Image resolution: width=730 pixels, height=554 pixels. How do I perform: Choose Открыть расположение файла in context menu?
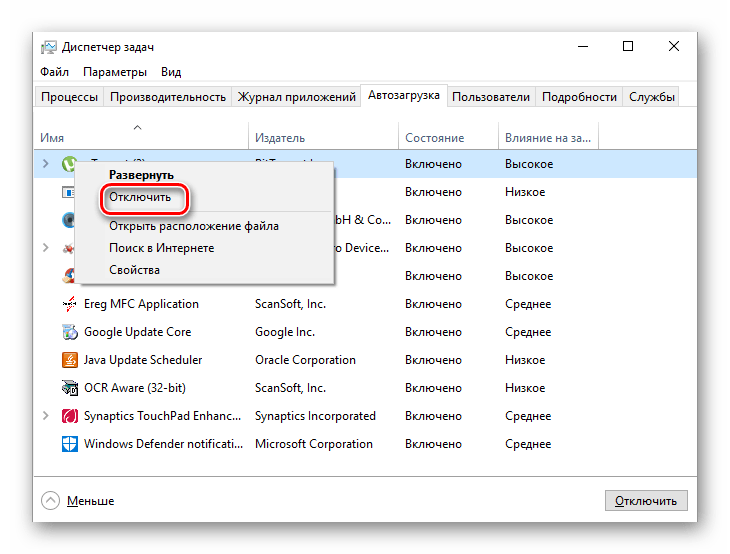point(194,226)
